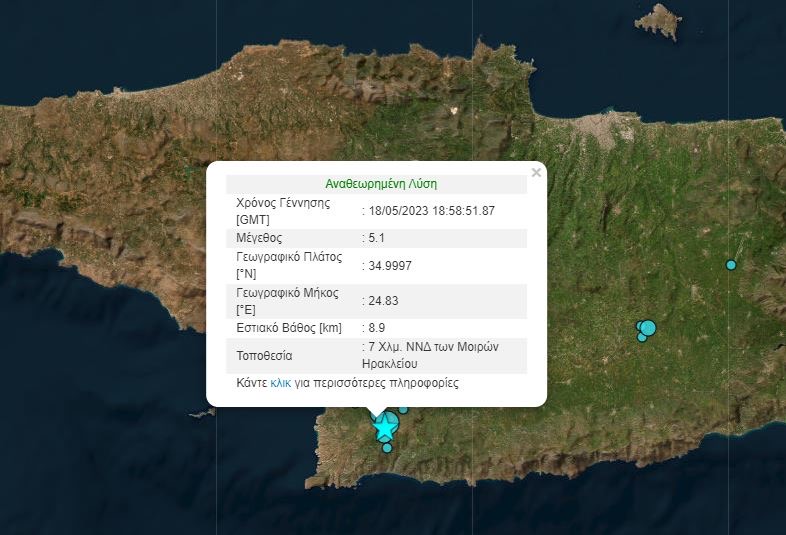The image size is (786, 535).
Task: Close the earthquake info popup
Action: click(x=536, y=173)
